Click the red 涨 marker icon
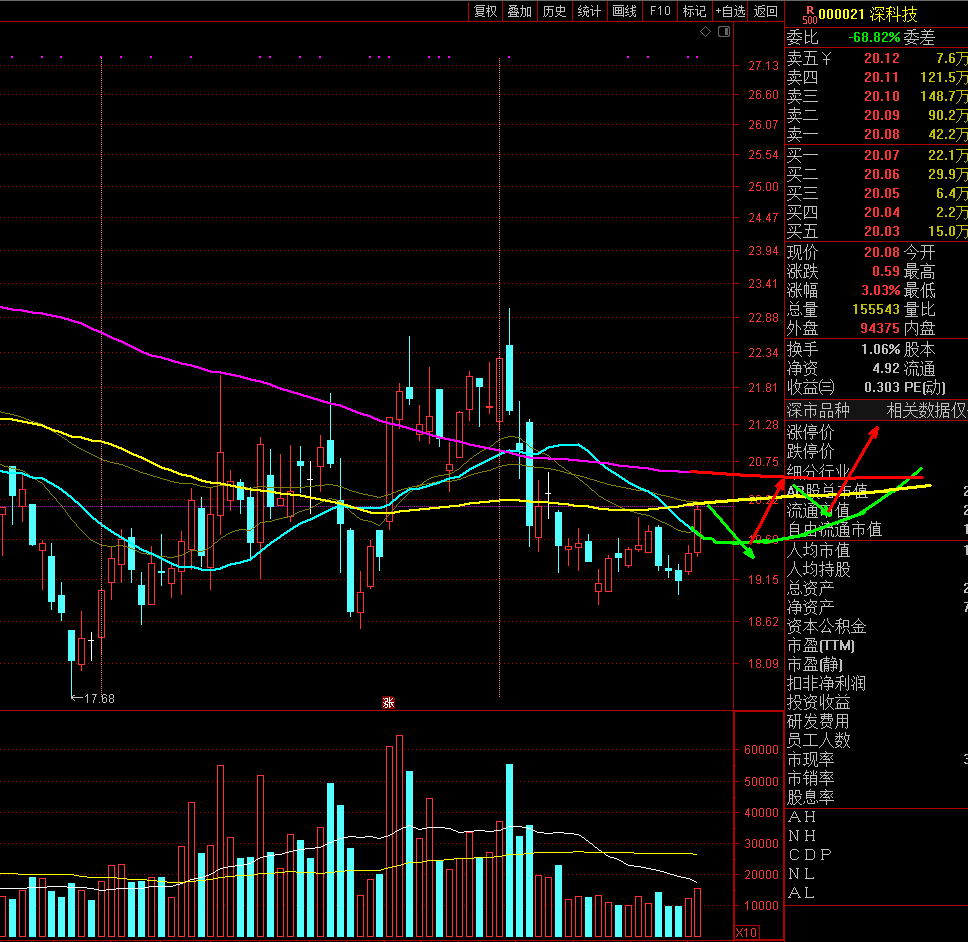Viewport: 968px width, 942px height. (x=388, y=702)
